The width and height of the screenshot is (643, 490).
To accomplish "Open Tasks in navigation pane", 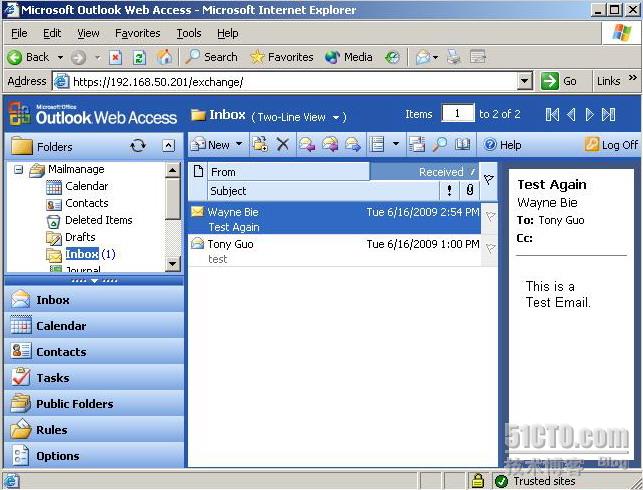I will [94, 378].
